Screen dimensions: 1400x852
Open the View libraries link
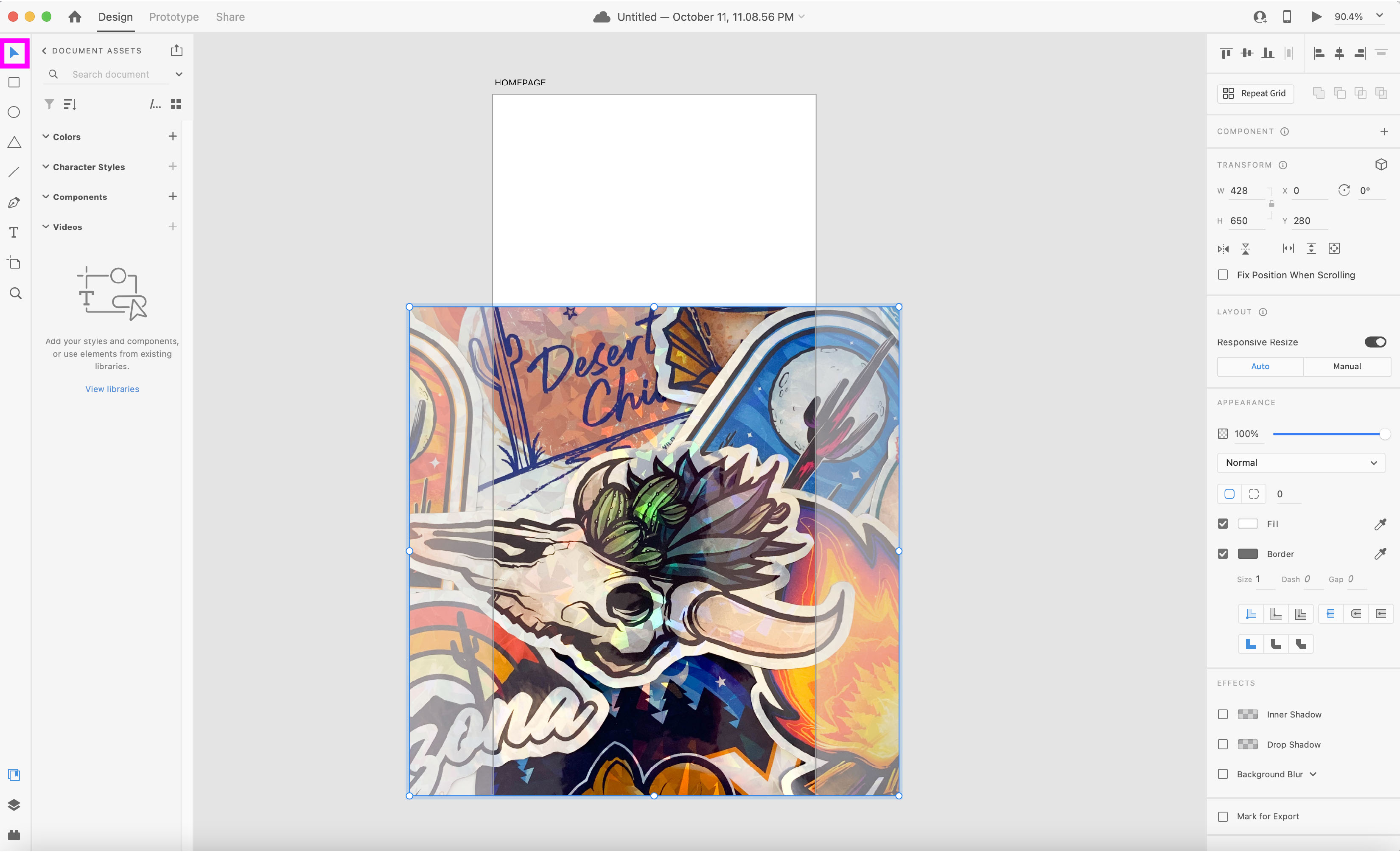click(112, 389)
